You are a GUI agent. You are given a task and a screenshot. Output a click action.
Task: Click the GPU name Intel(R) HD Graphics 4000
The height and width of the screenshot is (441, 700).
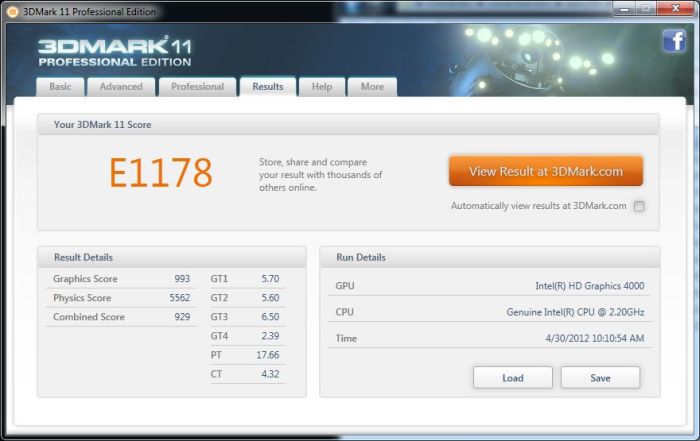tap(590, 286)
